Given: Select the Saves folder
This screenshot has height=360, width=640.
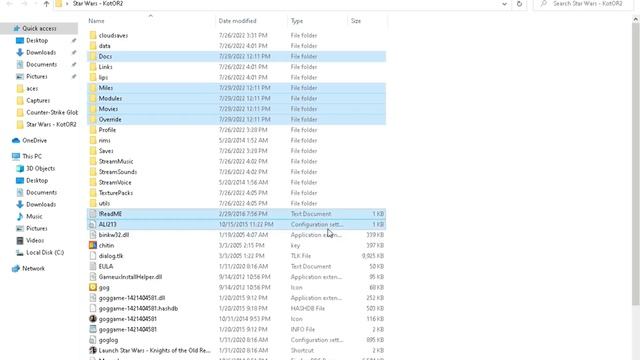Looking at the screenshot, I should [106, 151].
